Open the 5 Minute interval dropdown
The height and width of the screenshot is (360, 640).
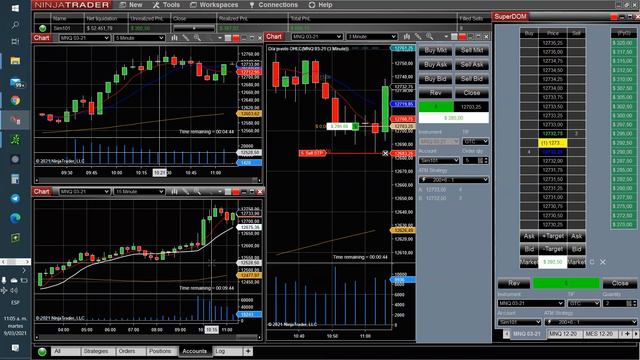coord(139,38)
